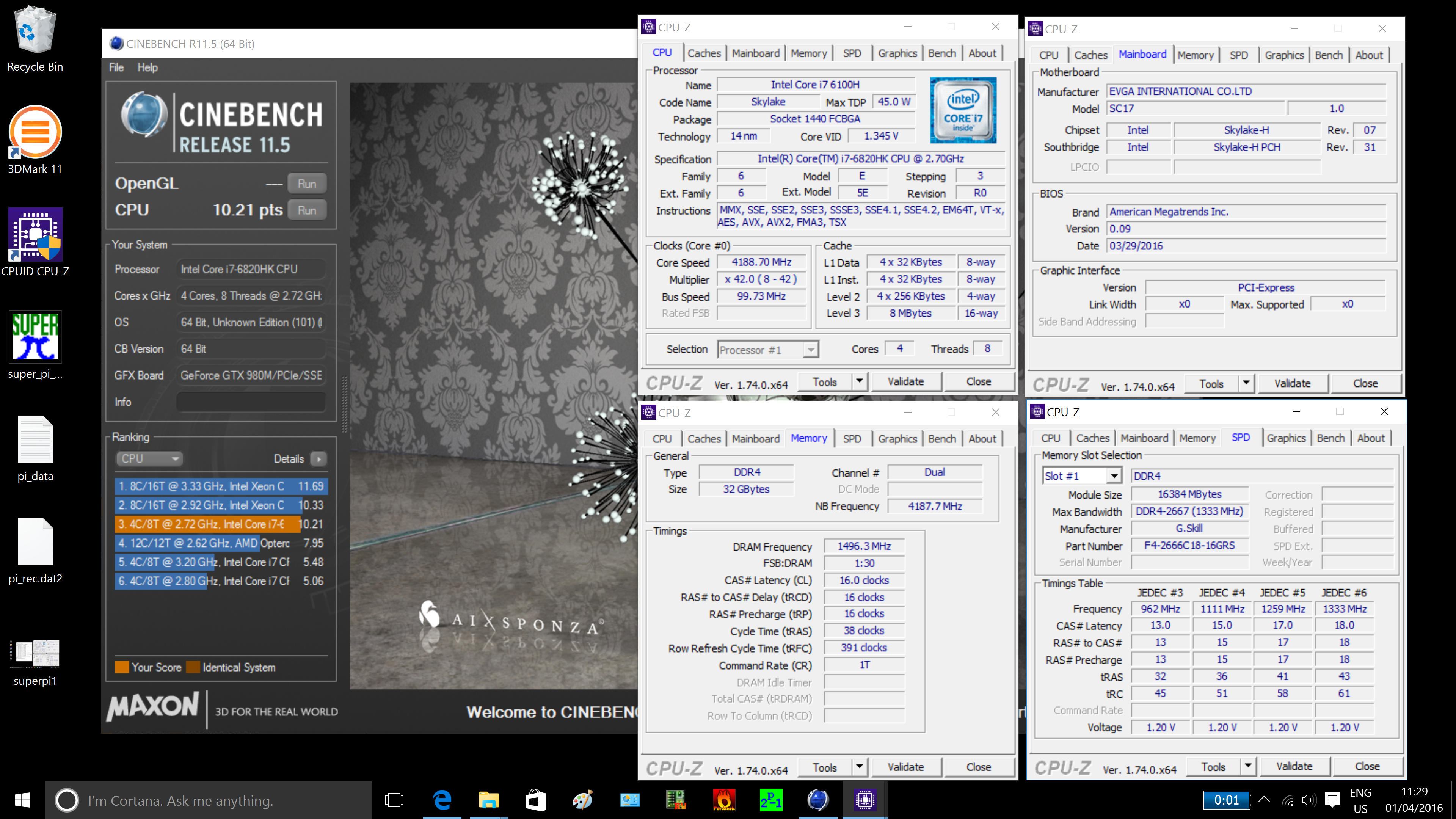
Task: Open the Processor #1 selection dropdown
Action: 811,350
